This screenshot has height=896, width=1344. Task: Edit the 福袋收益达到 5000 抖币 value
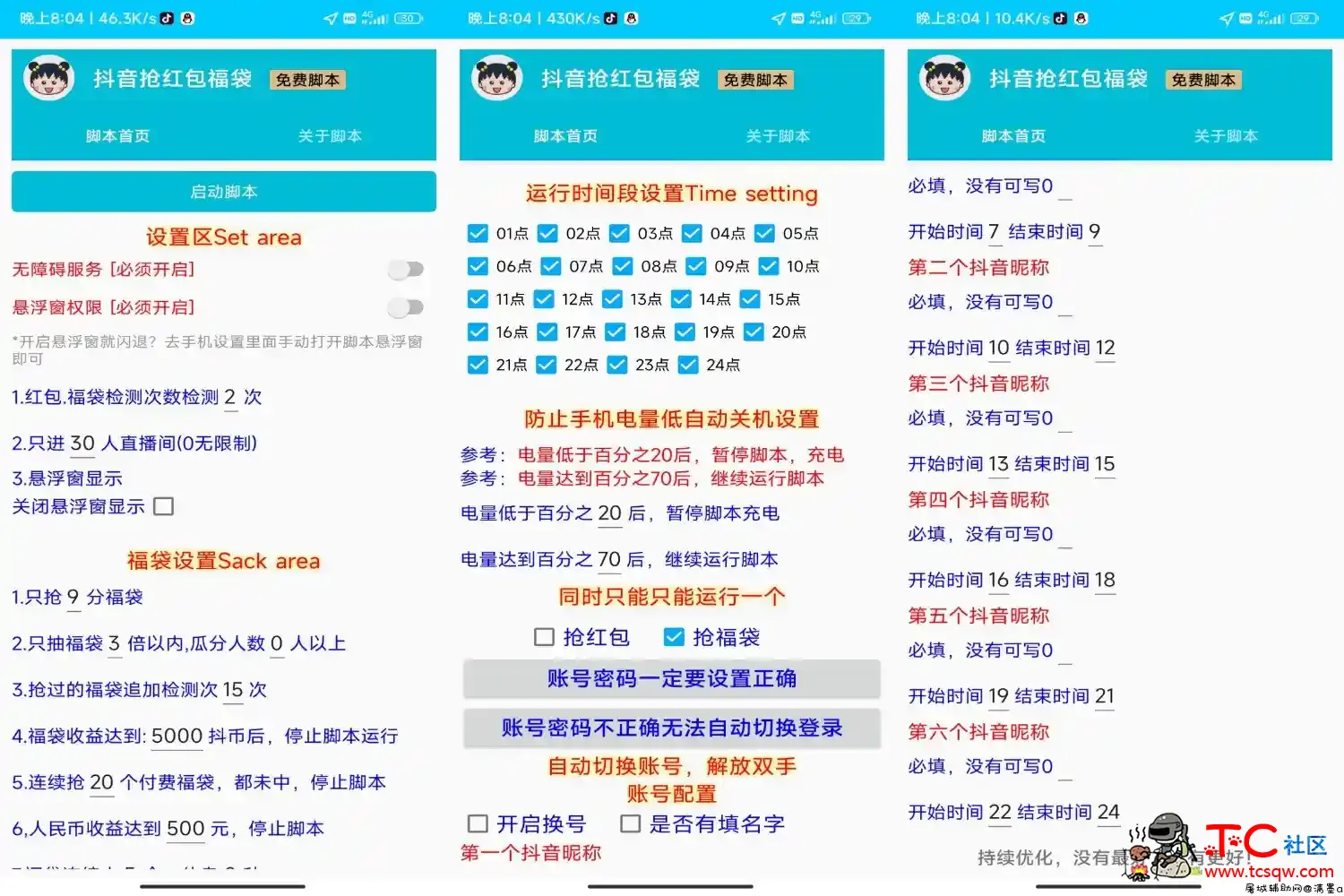[177, 737]
